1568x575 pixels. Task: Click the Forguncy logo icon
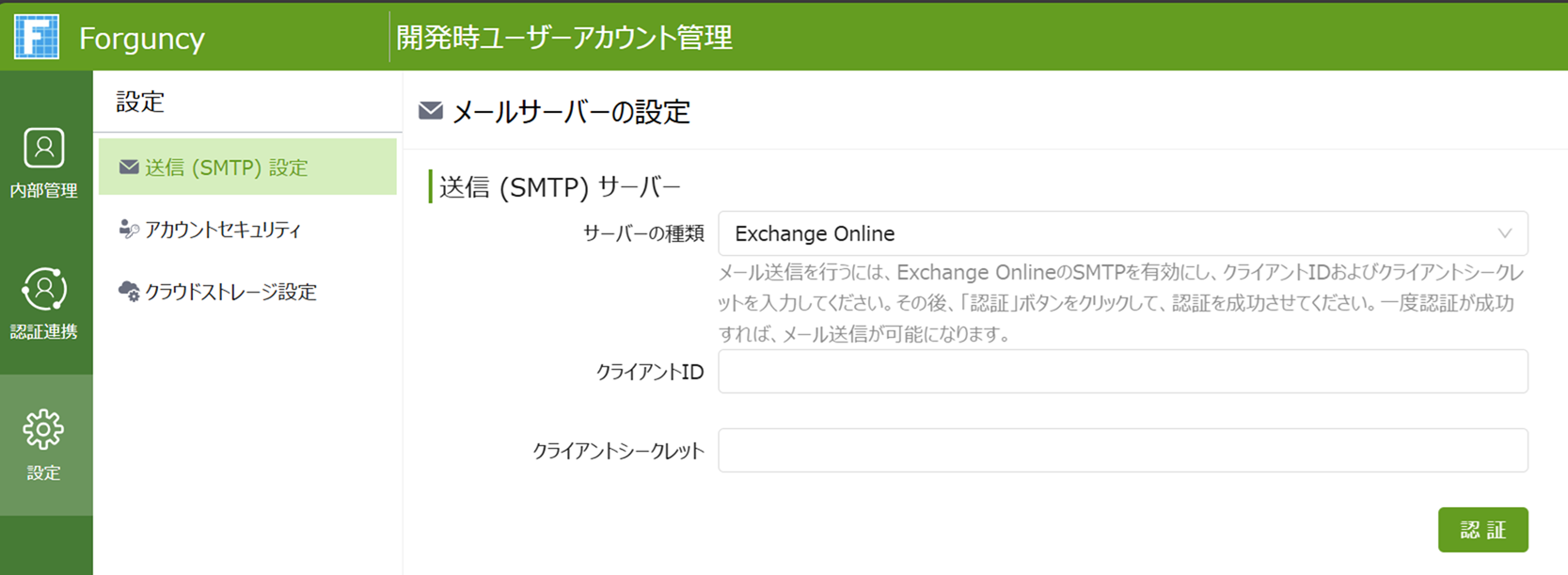(x=37, y=37)
